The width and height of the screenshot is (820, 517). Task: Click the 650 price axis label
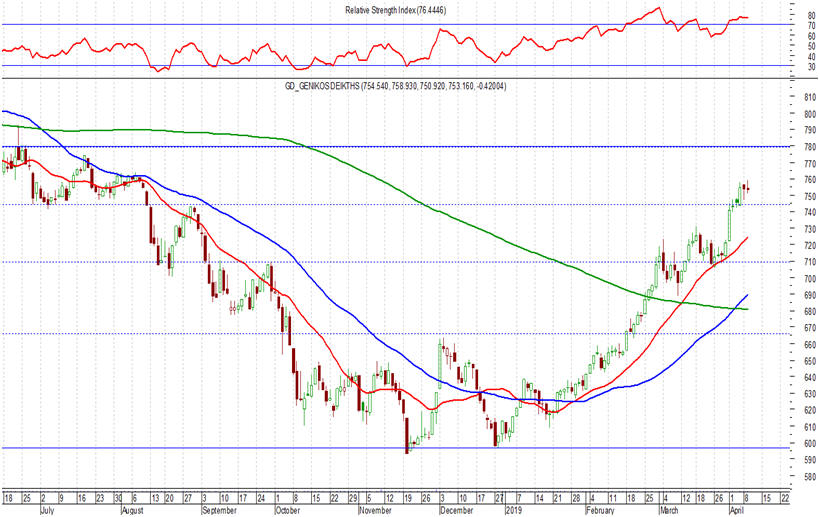pos(810,361)
